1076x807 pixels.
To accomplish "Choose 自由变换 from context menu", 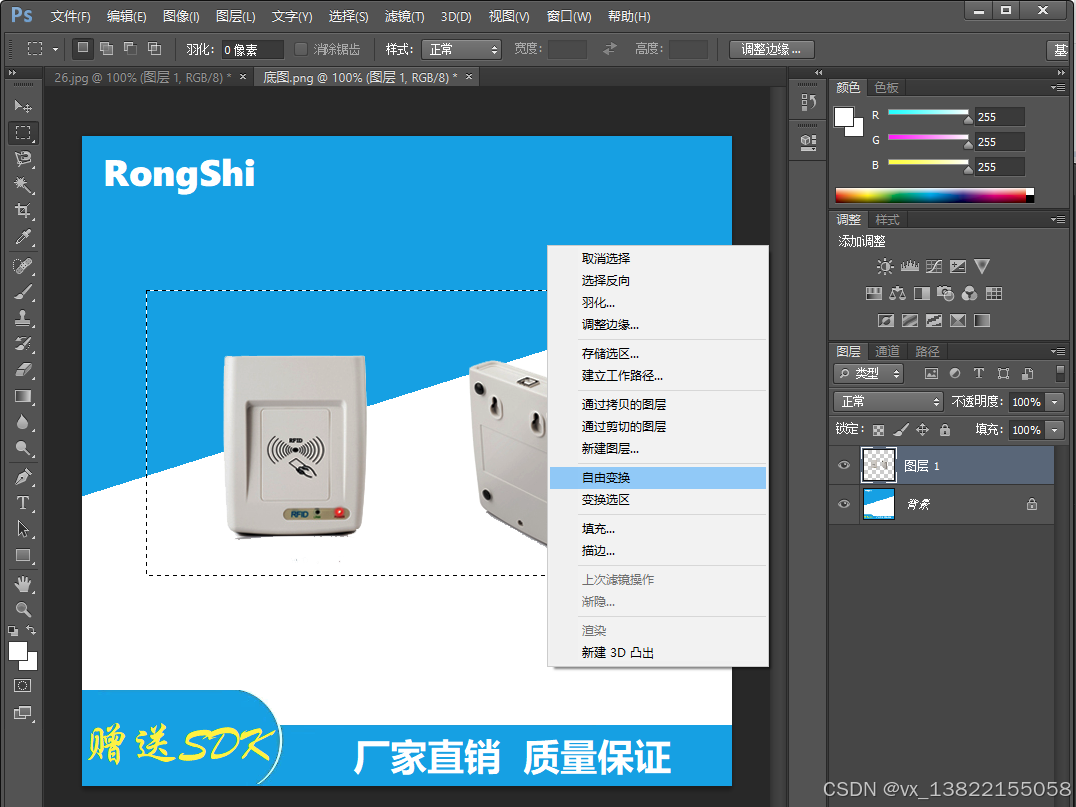I will coord(658,478).
